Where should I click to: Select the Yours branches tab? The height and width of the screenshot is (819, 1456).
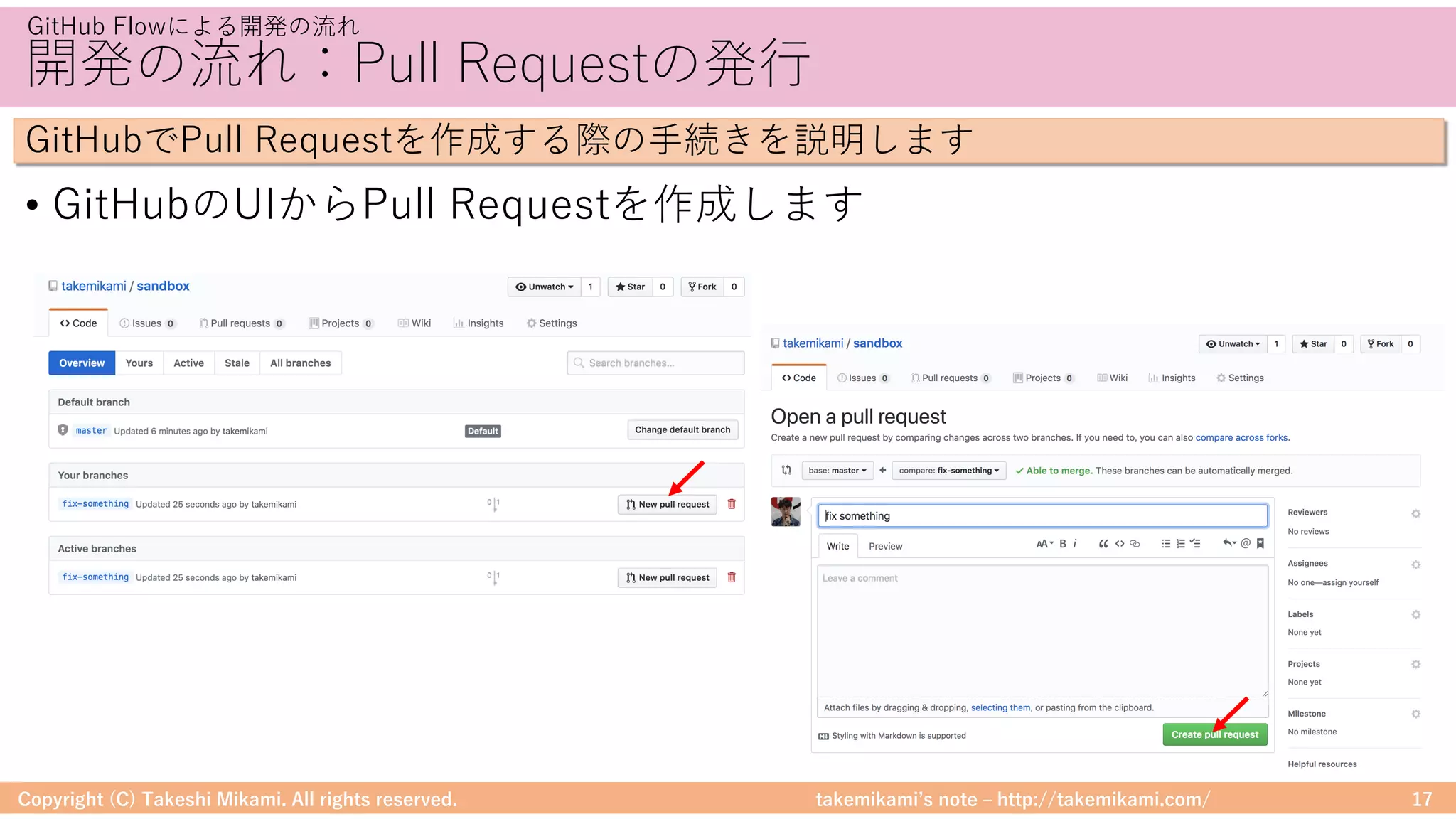[139, 363]
